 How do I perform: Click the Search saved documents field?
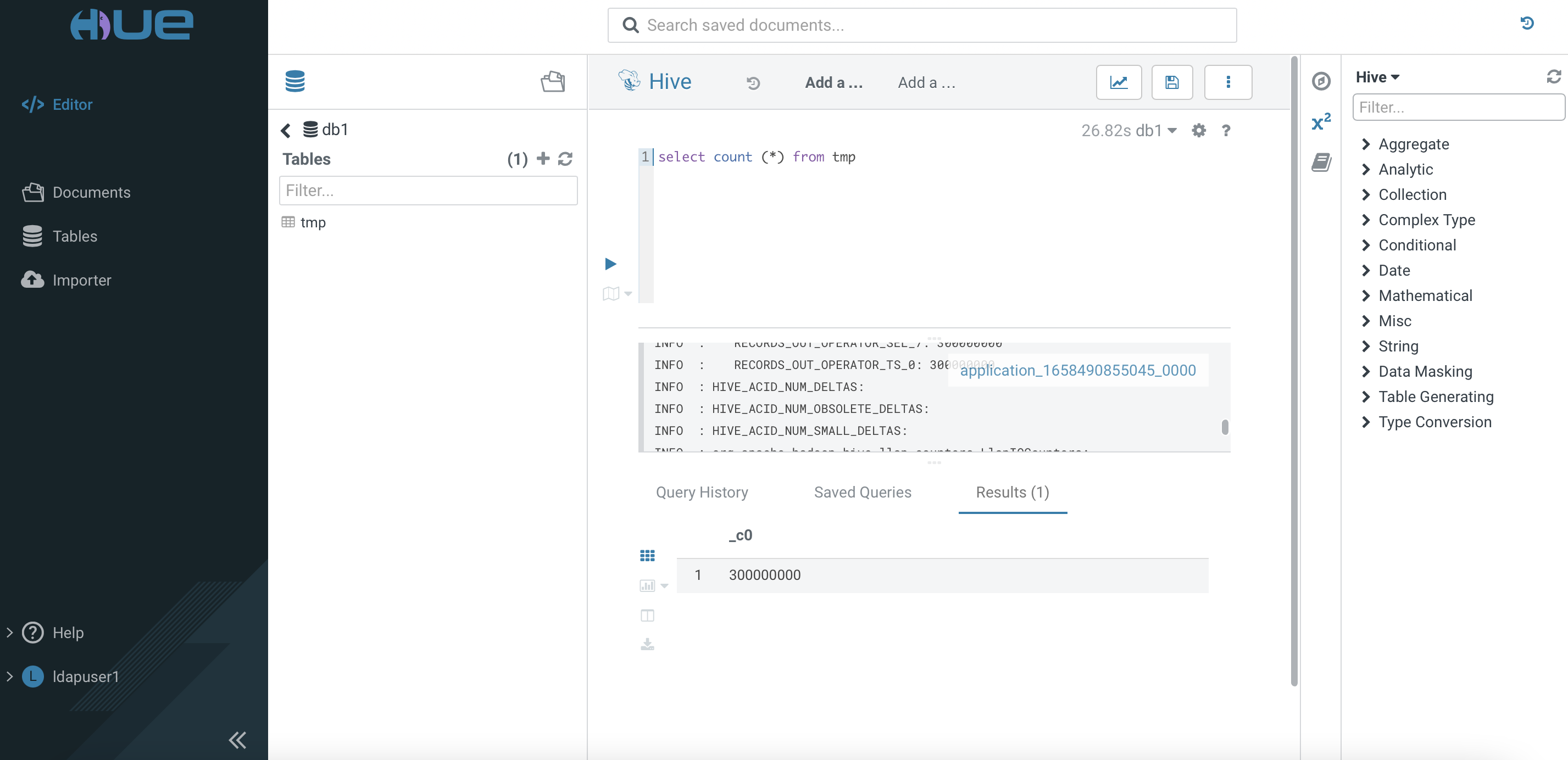click(921, 25)
